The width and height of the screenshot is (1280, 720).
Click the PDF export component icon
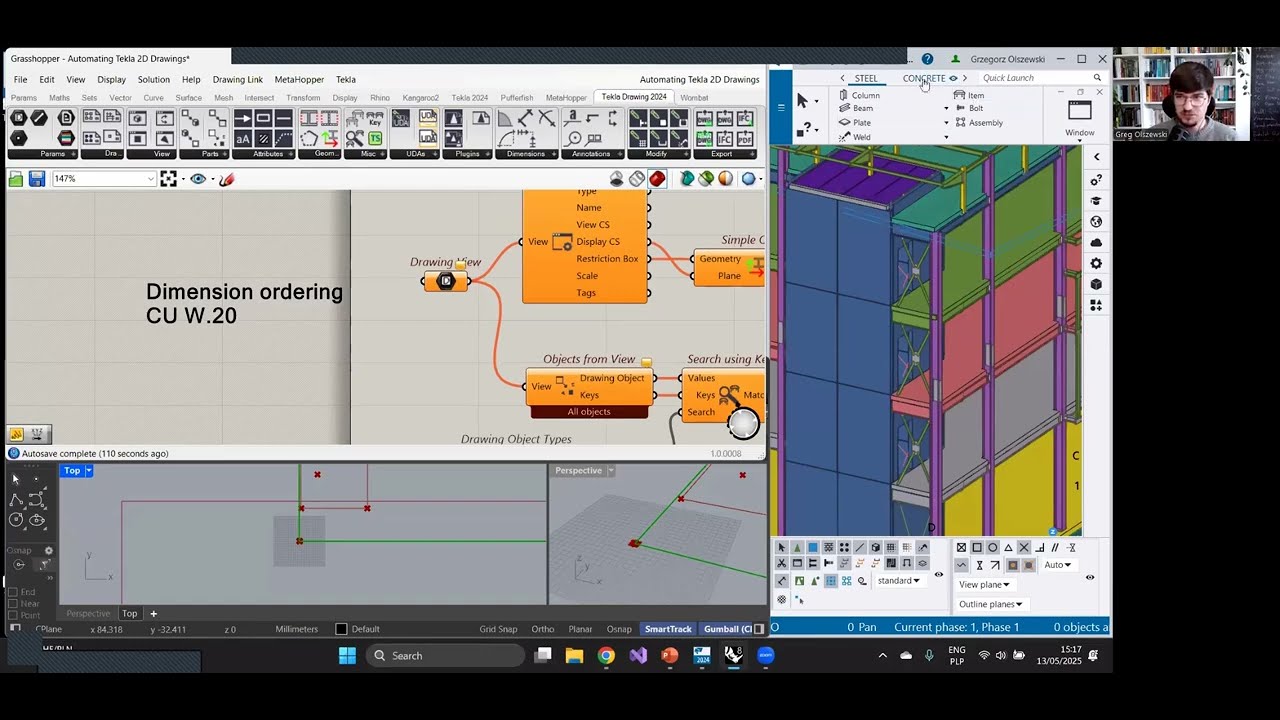(x=744, y=138)
